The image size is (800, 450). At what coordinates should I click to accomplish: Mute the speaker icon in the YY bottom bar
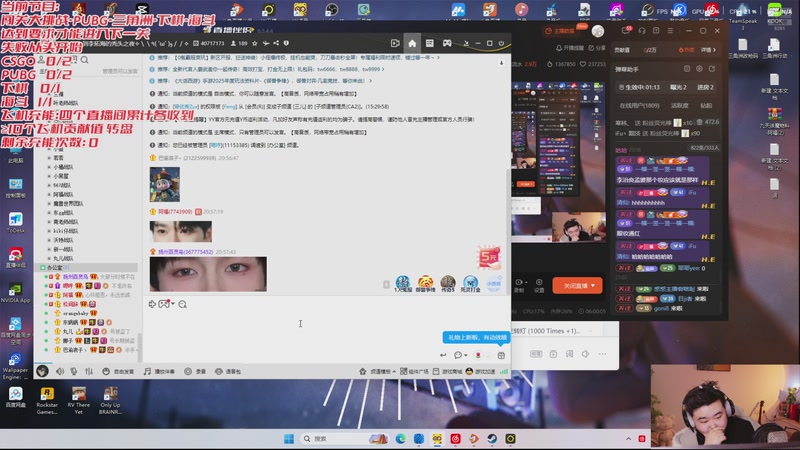(x=60, y=371)
